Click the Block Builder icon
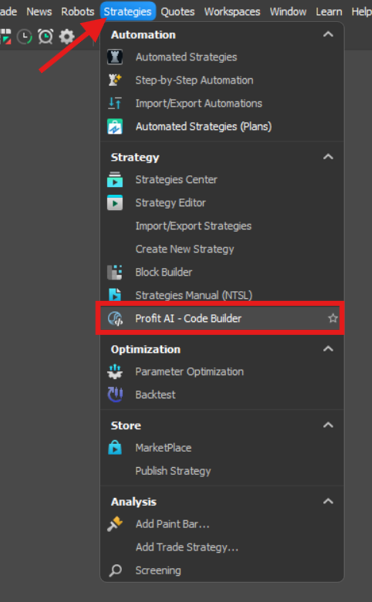The width and height of the screenshot is (372, 602). click(115, 272)
